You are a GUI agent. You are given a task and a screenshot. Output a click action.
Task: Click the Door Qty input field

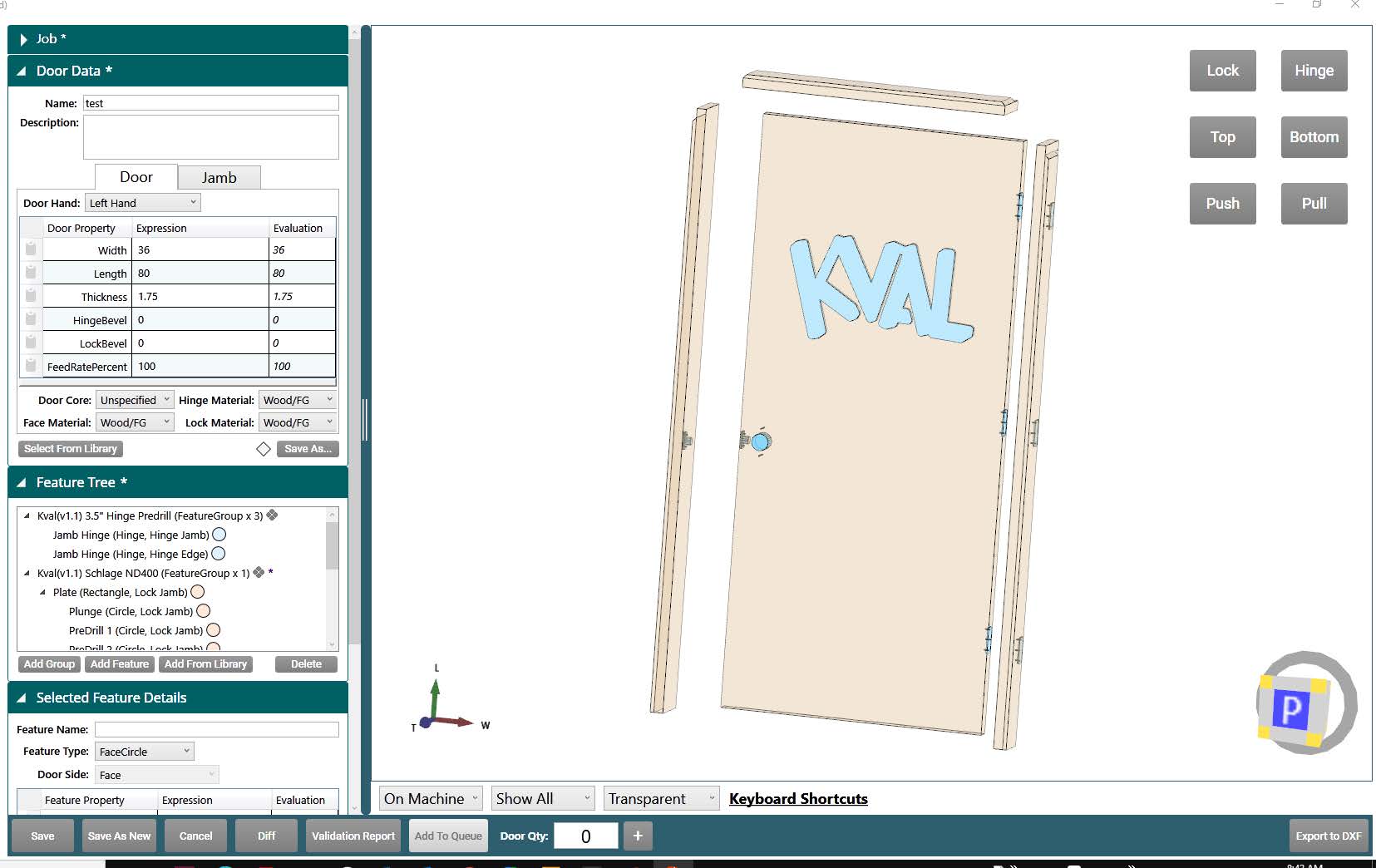(x=586, y=836)
